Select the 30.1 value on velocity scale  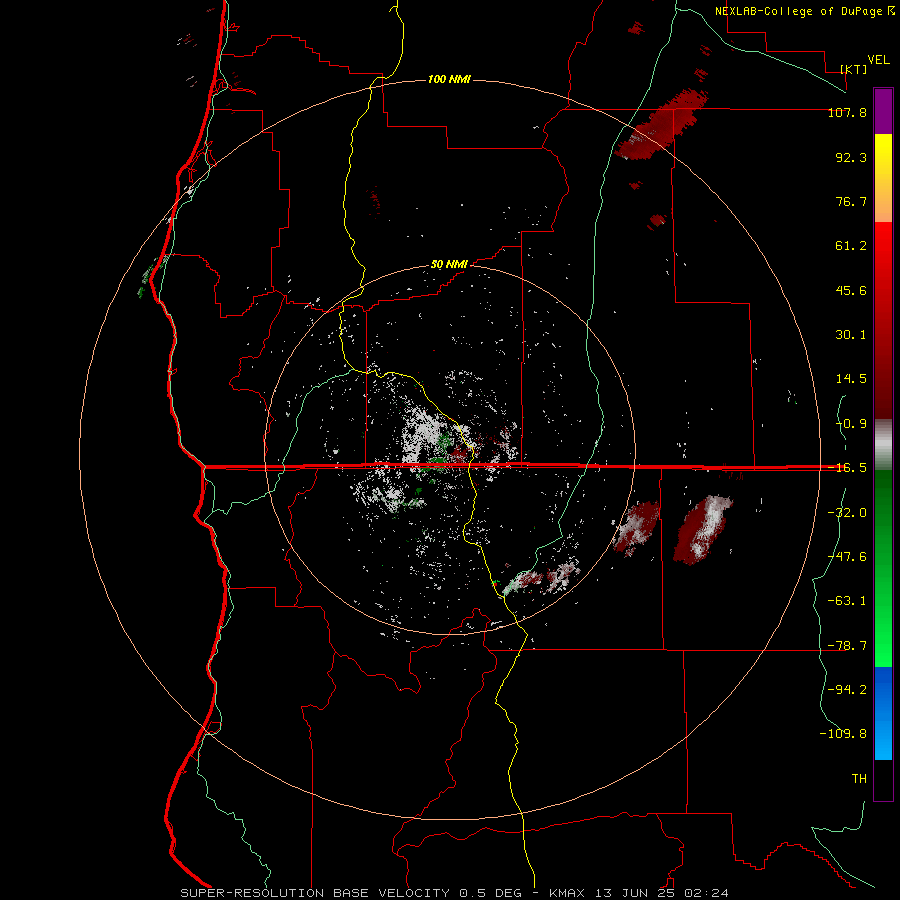point(851,335)
